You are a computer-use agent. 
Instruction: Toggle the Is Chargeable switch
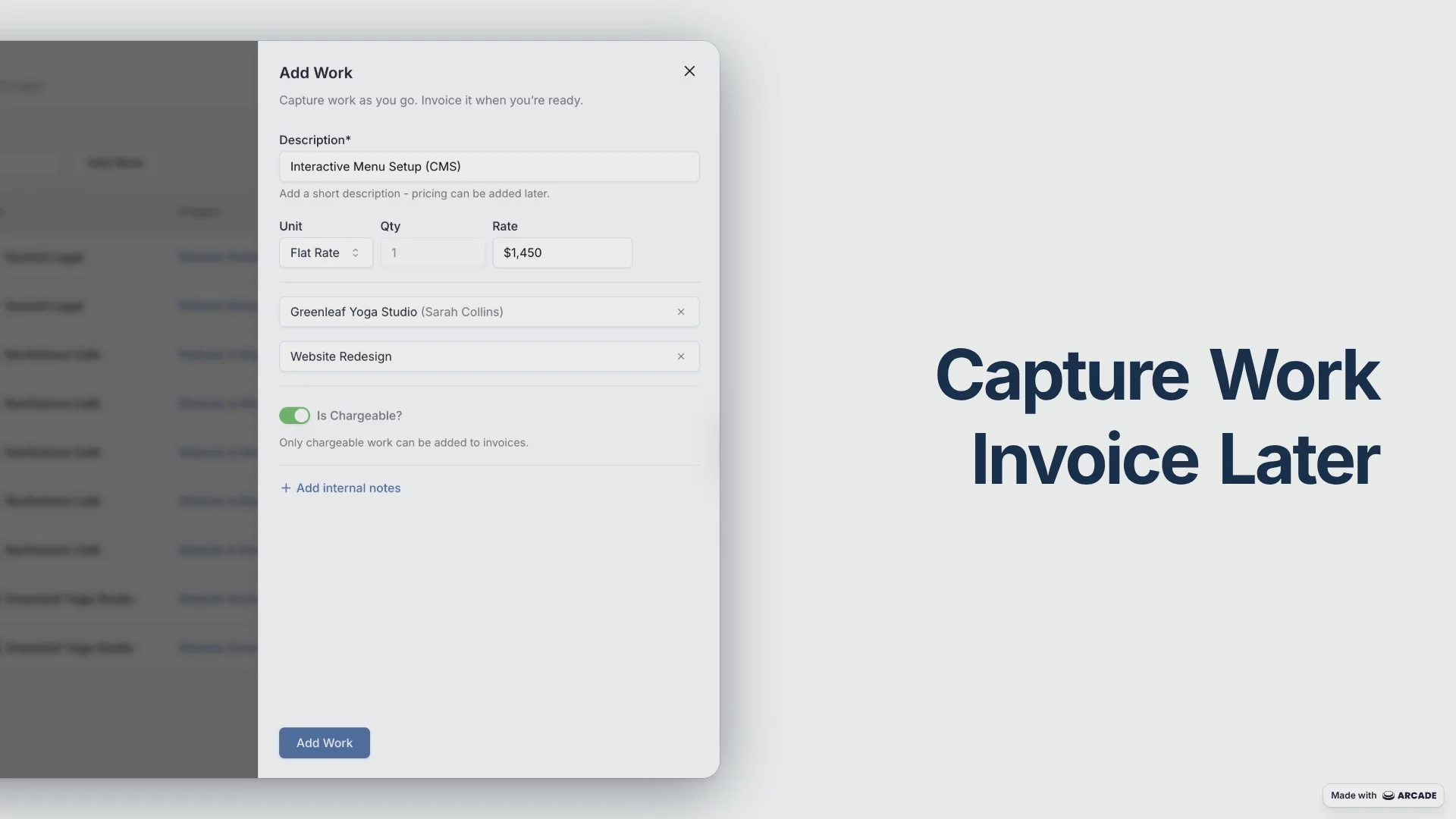click(294, 416)
